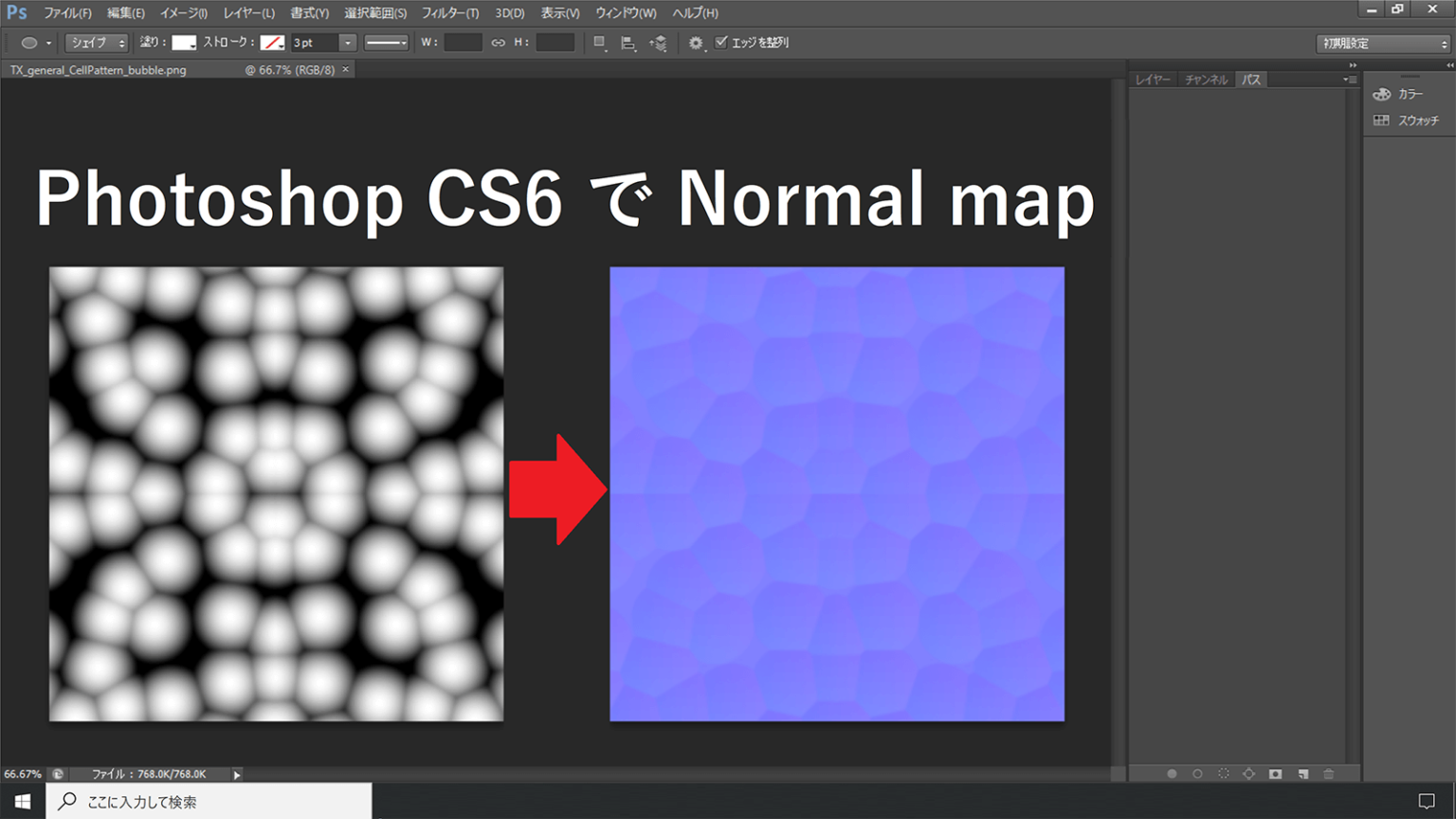Open the Paths panel menu

[x=1350, y=80]
